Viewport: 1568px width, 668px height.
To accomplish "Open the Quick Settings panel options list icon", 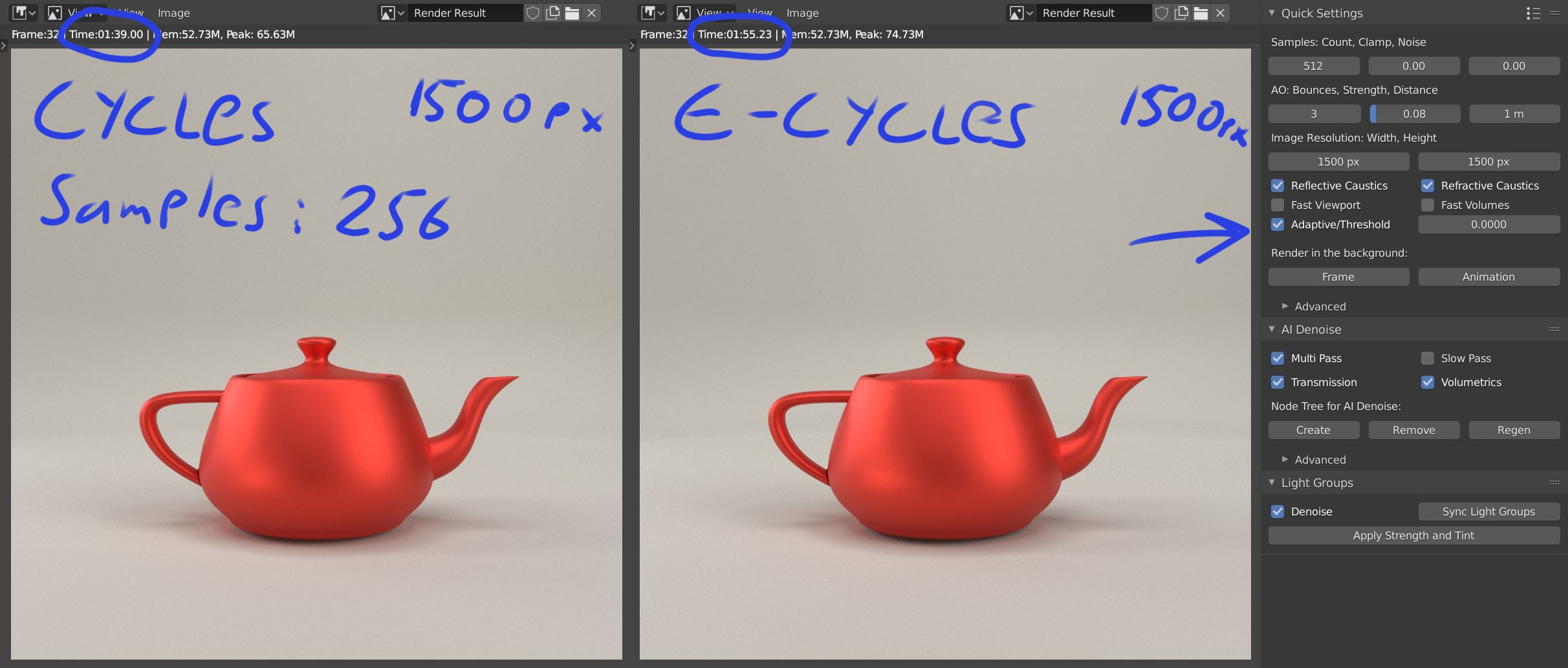I will [x=1534, y=13].
